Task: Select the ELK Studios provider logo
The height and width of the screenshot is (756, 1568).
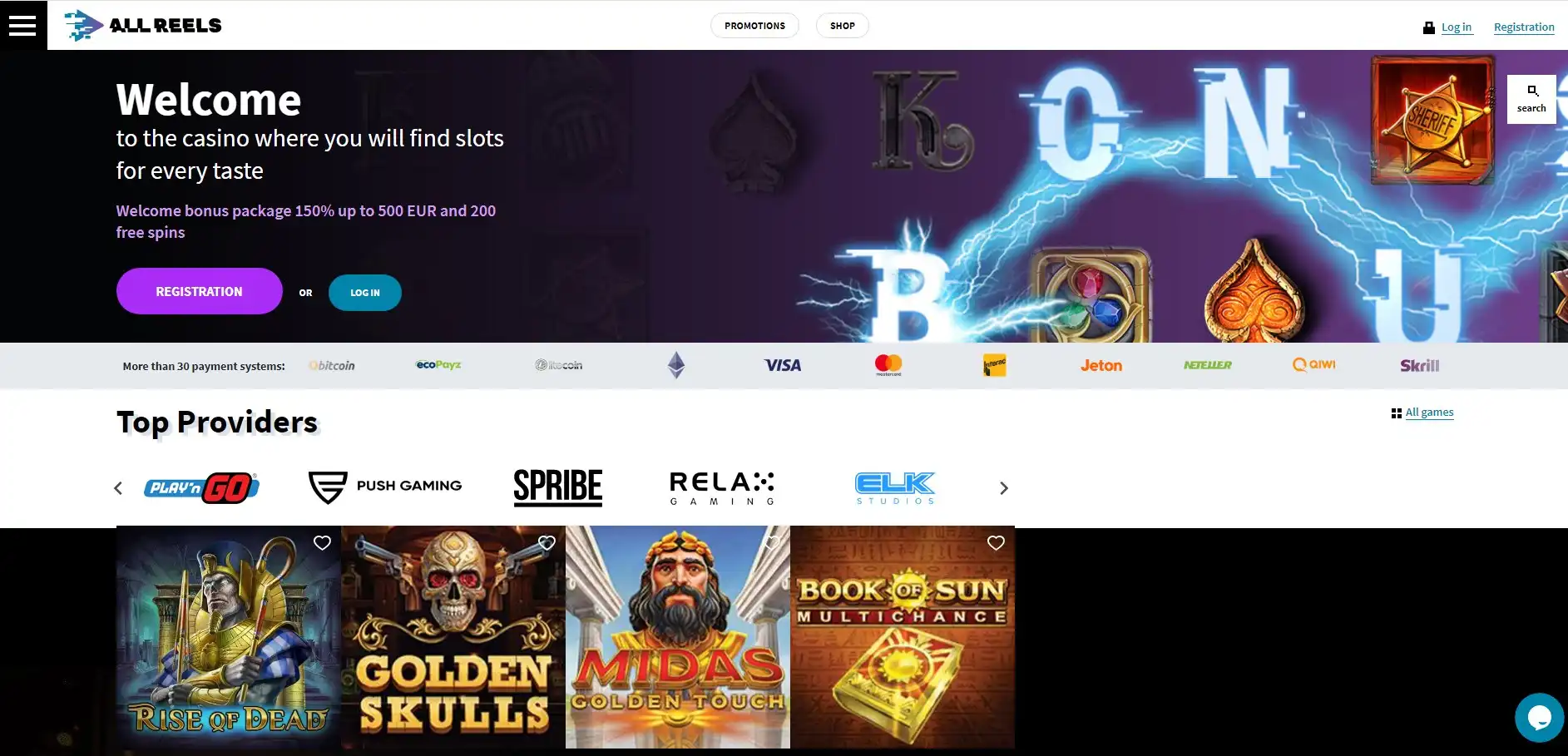Action: (895, 488)
